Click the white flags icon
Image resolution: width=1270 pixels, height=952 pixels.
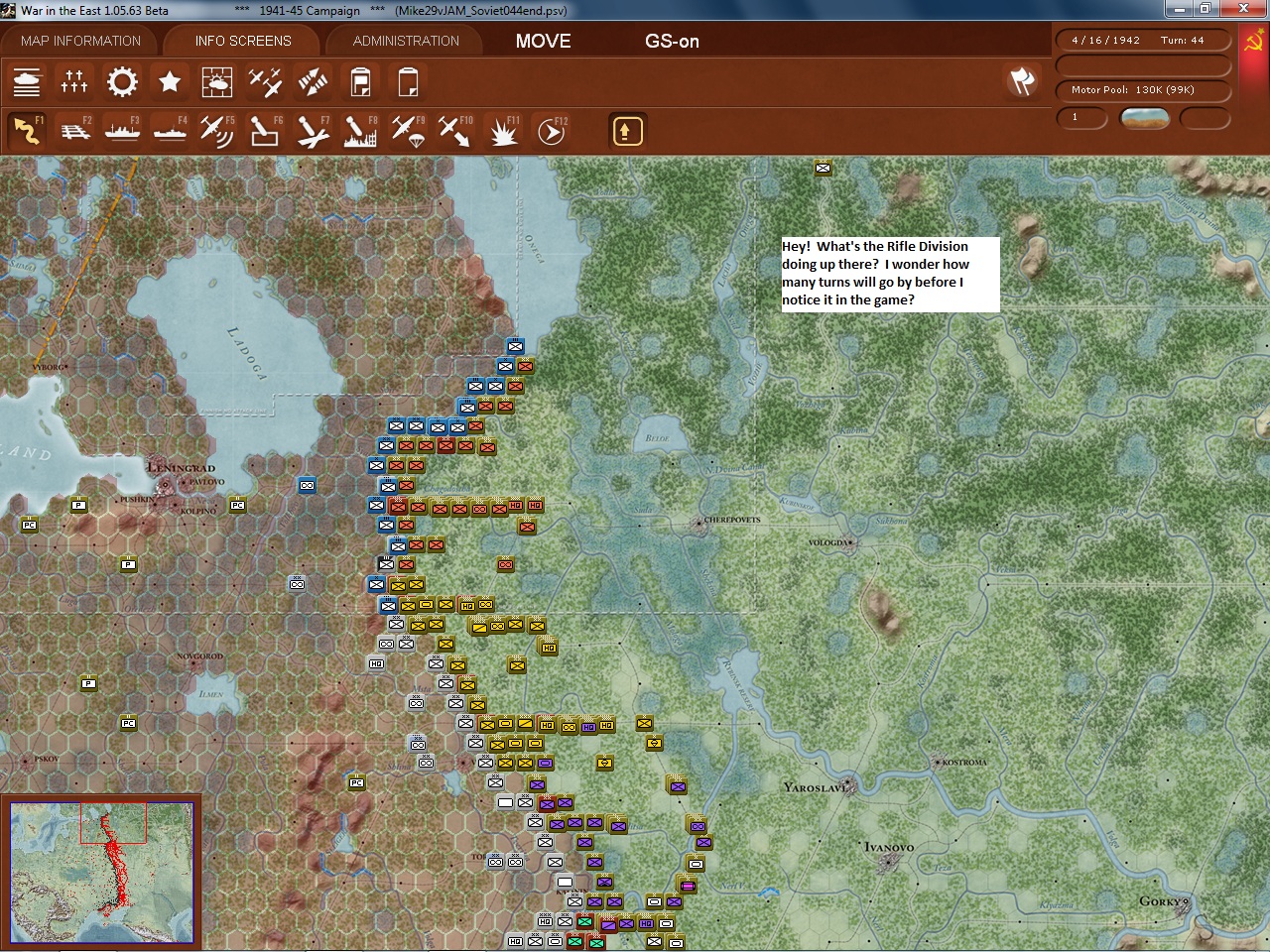1022,81
